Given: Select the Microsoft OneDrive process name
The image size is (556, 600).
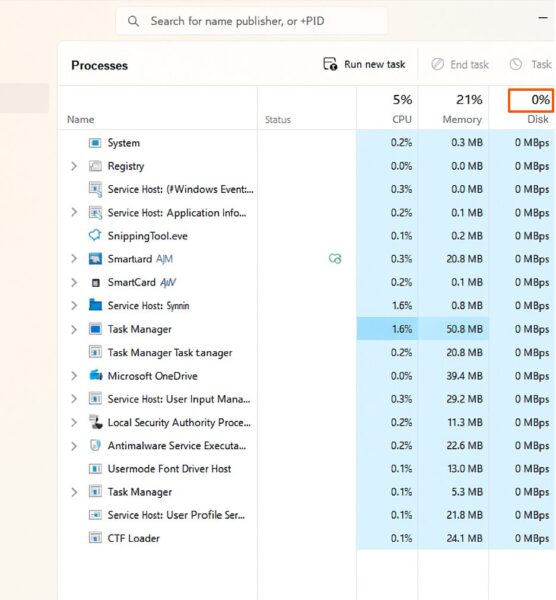Looking at the screenshot, I should 152,376.
